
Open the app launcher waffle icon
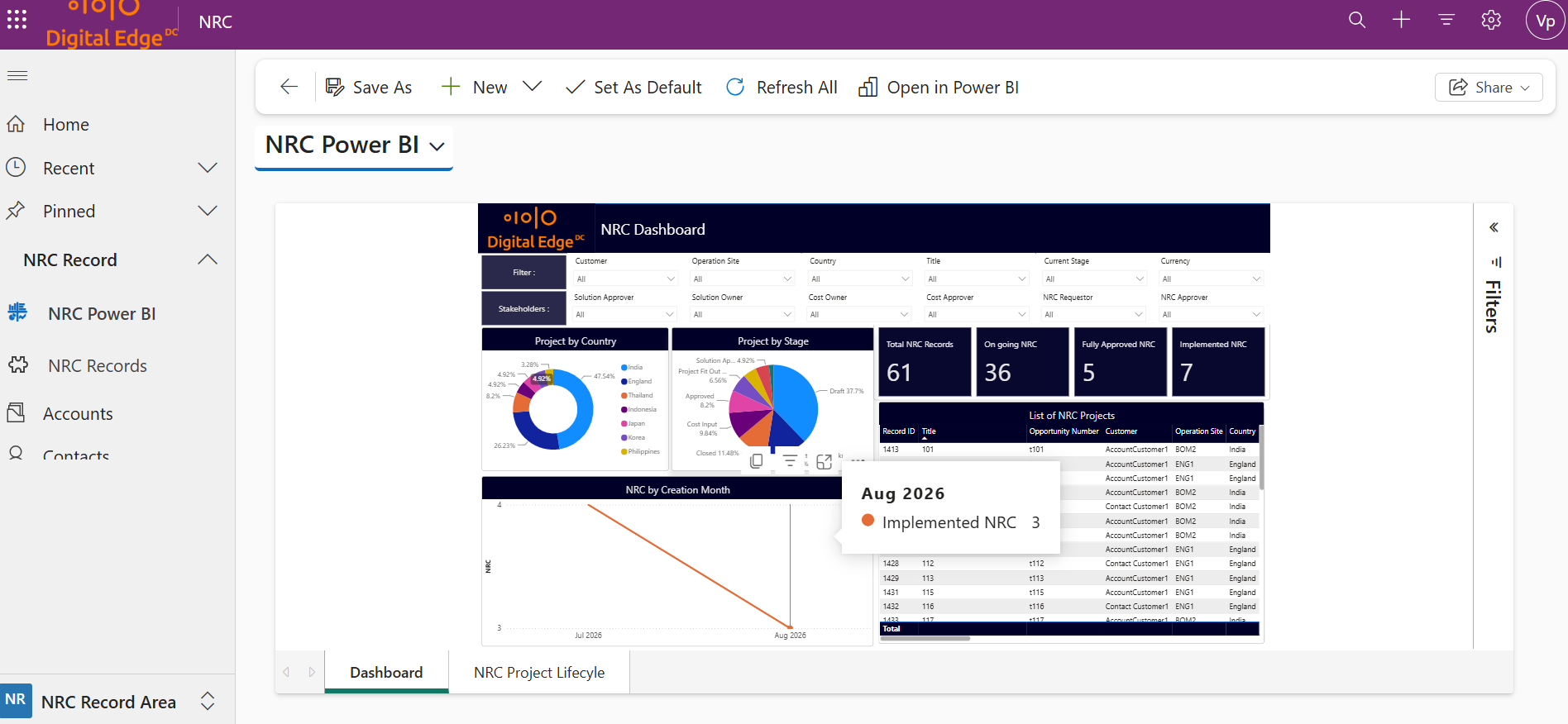(x=17, y=20)
